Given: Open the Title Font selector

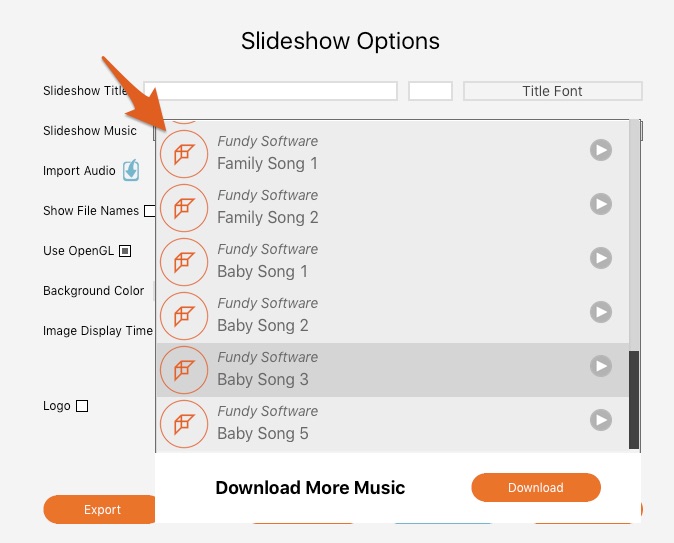Looking at the screenshot, I should tap(553, 91).
